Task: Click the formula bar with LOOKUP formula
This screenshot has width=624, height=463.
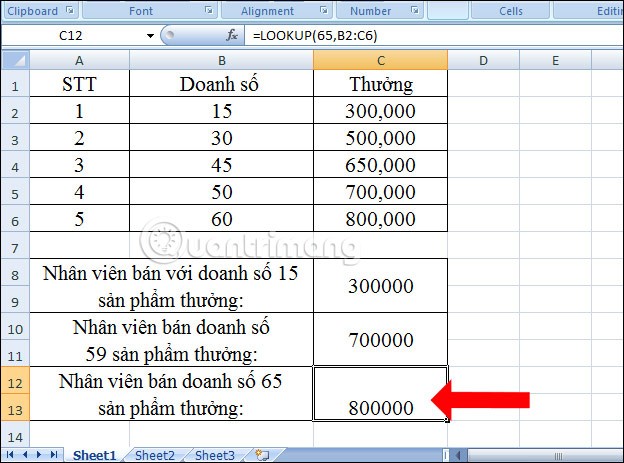Action: tap(434, 35)
